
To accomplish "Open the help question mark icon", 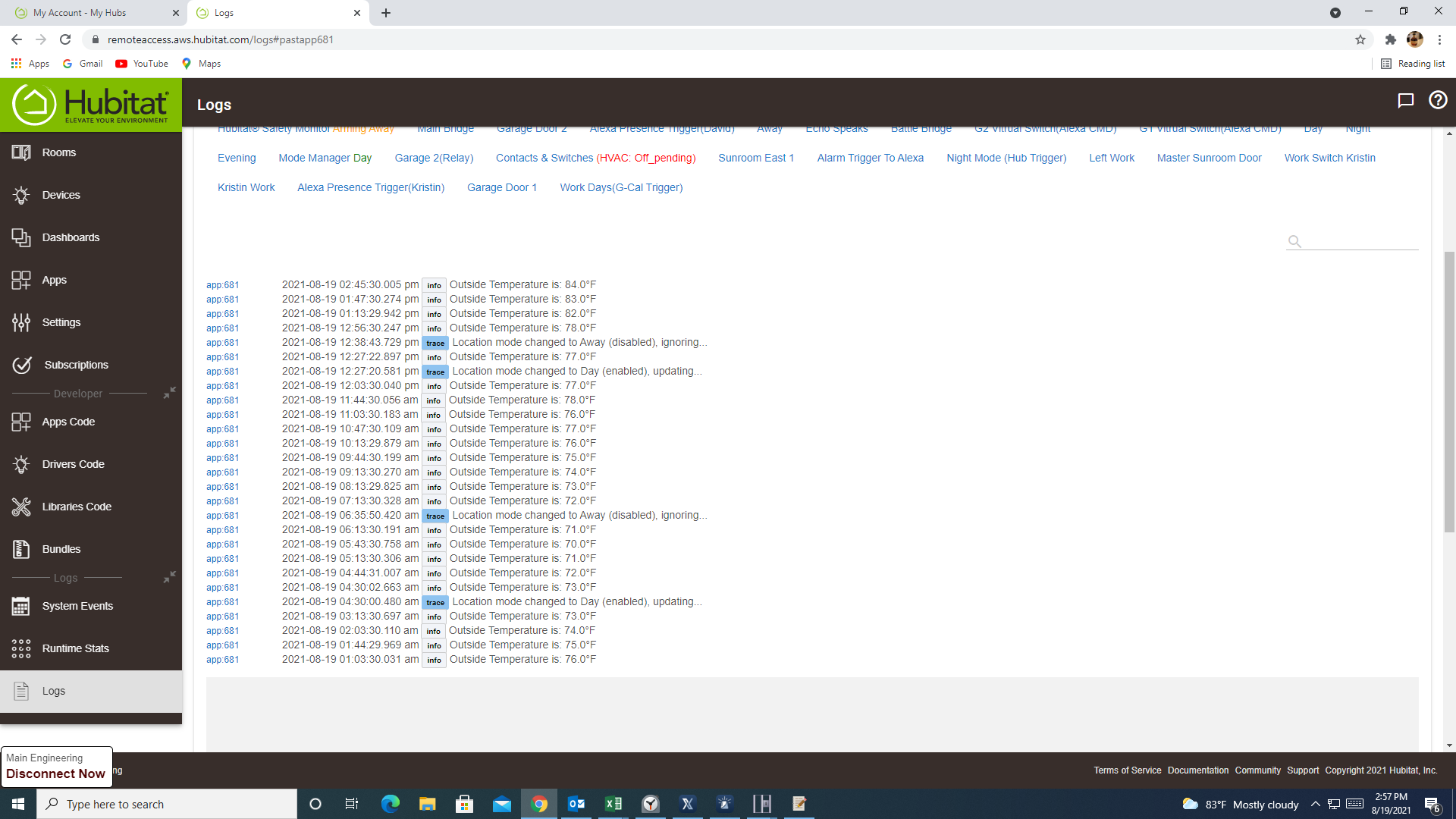I will pos(1438,100).
